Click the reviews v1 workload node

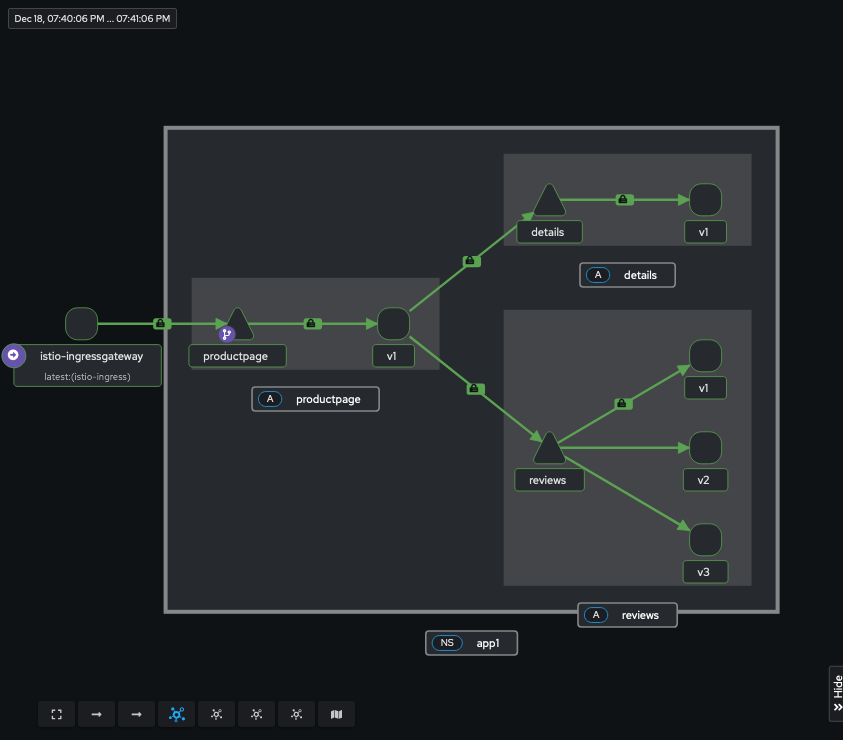[x=705, y=355]
